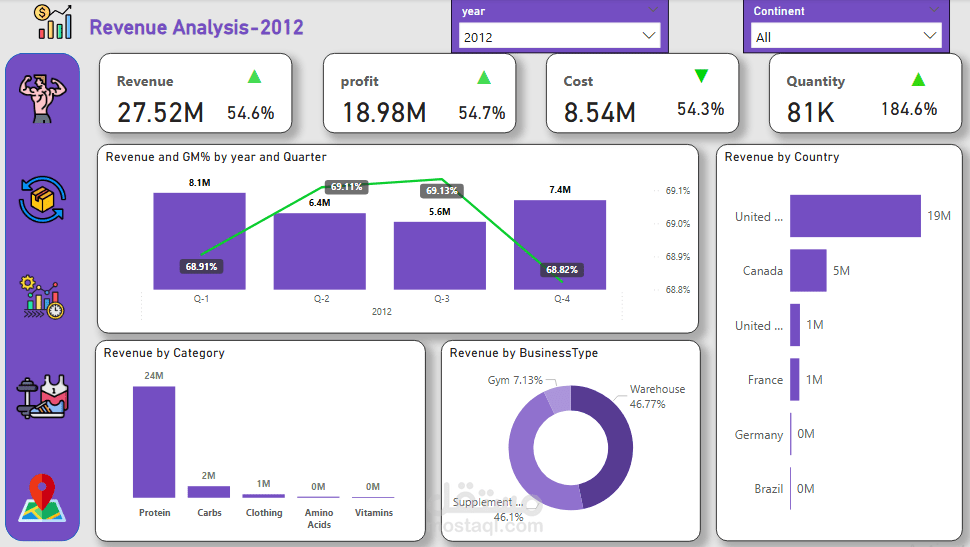Click the green up arrow on profit card
This screenshot has height=547, width=970.
pos(484,77)
